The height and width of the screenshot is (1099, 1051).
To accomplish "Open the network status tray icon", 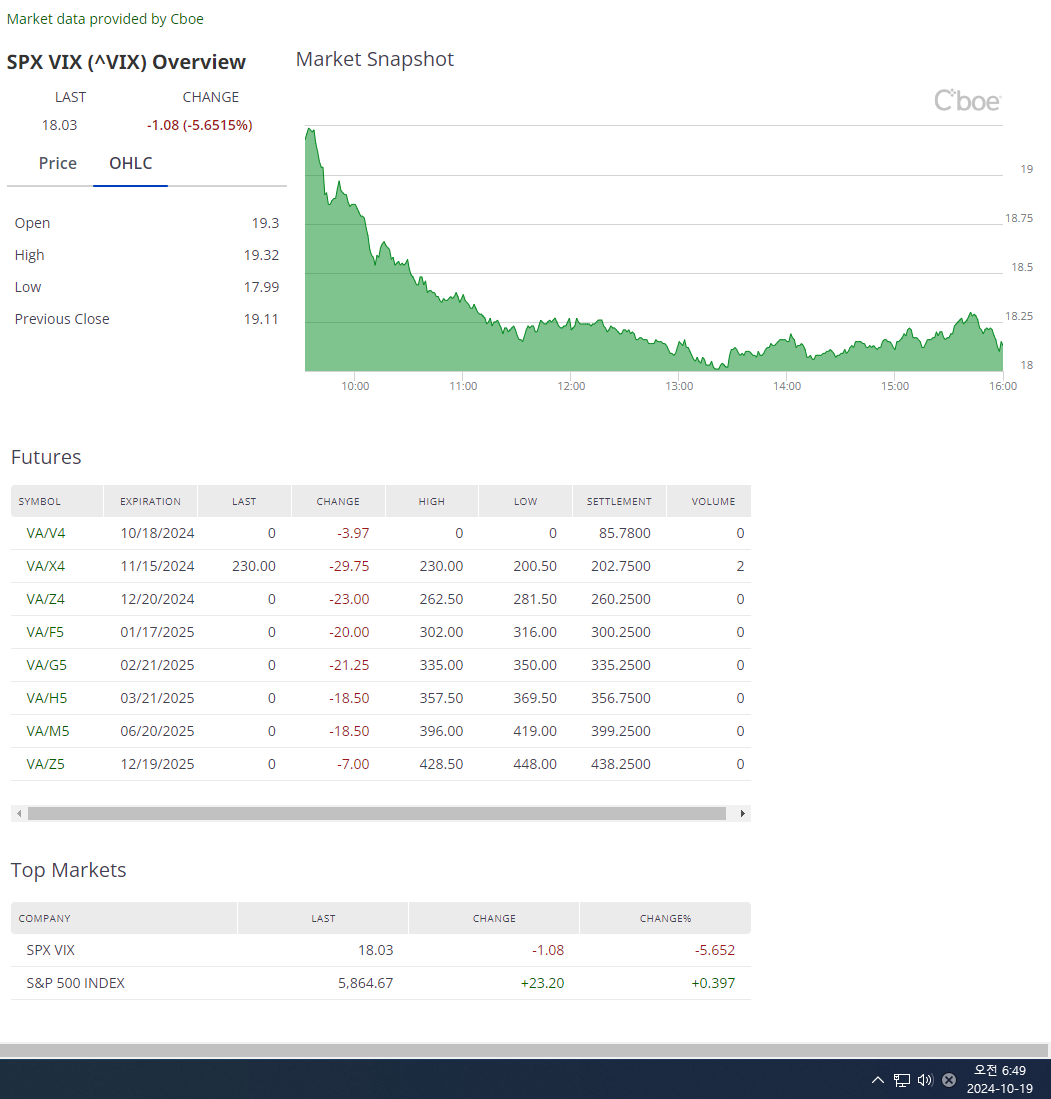I will [x=902, y=1080].
